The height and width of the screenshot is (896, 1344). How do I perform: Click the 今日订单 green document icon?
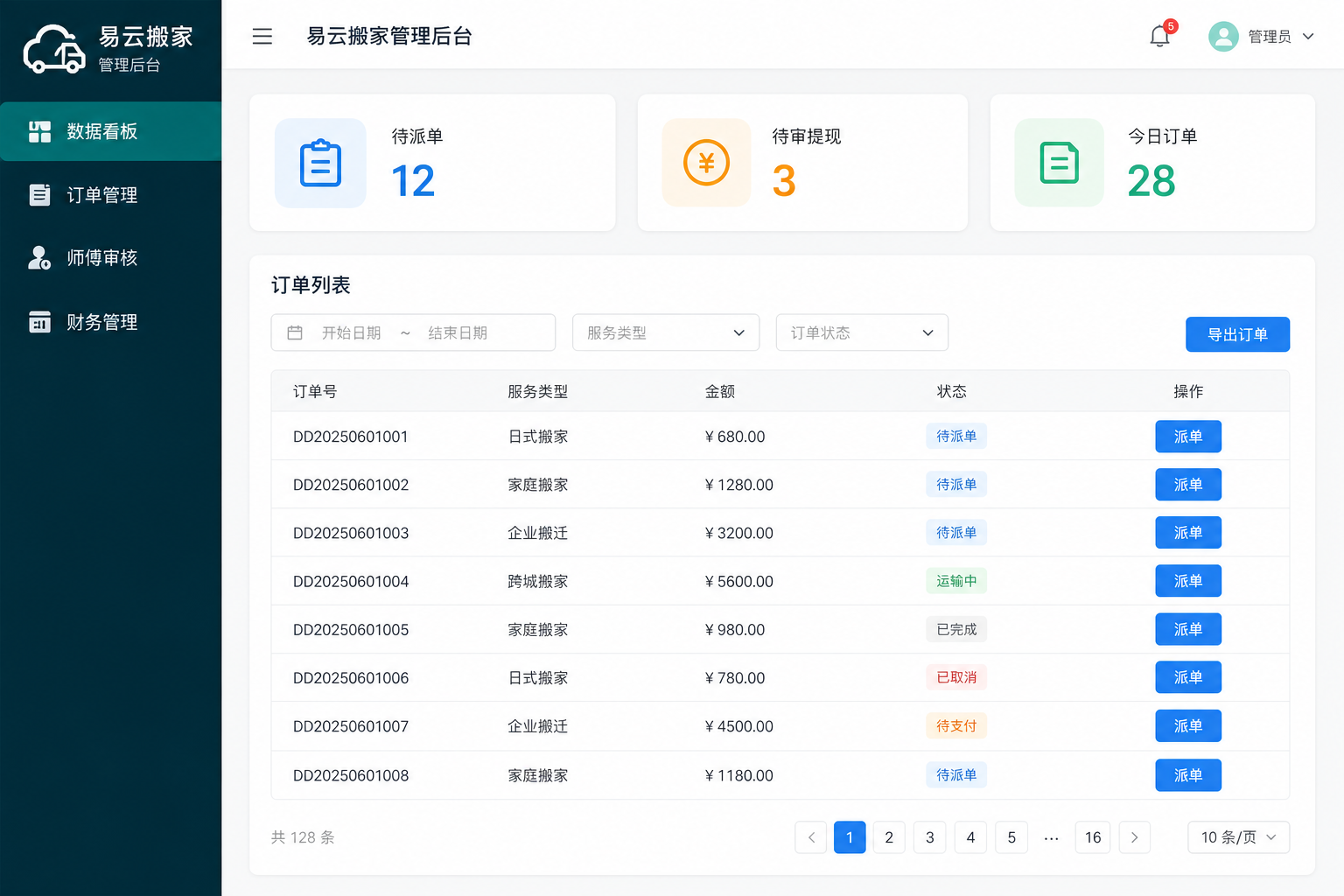pyautogui.click(x=1060, y=163)
